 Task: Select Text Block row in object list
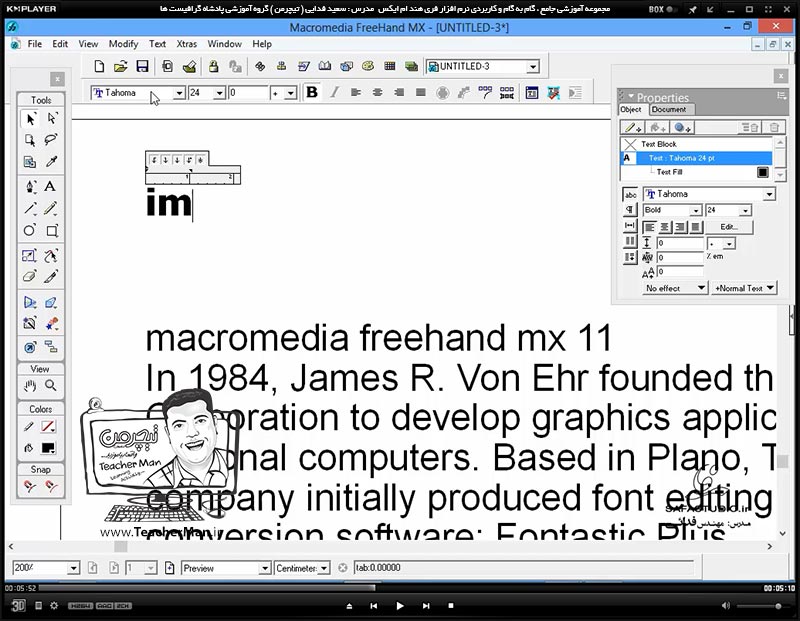(x=696, y=144)
